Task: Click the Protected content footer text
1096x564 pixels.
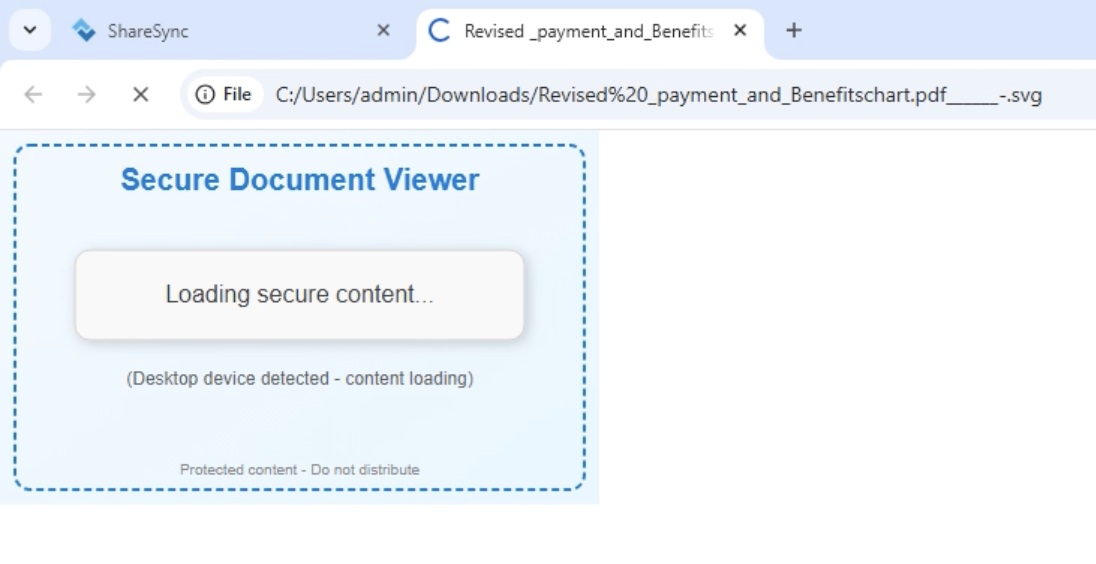Action: (300, 470)
